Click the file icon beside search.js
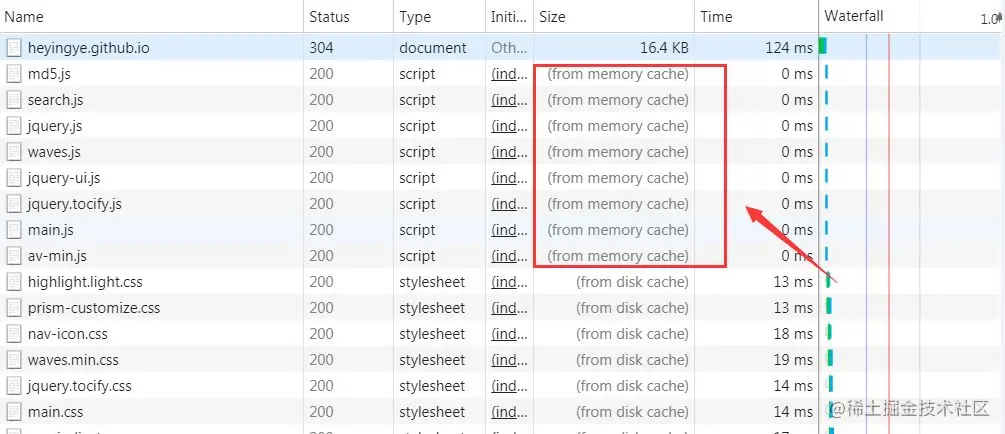This screenshot has height=434, width=1005. tap(13, 100)
